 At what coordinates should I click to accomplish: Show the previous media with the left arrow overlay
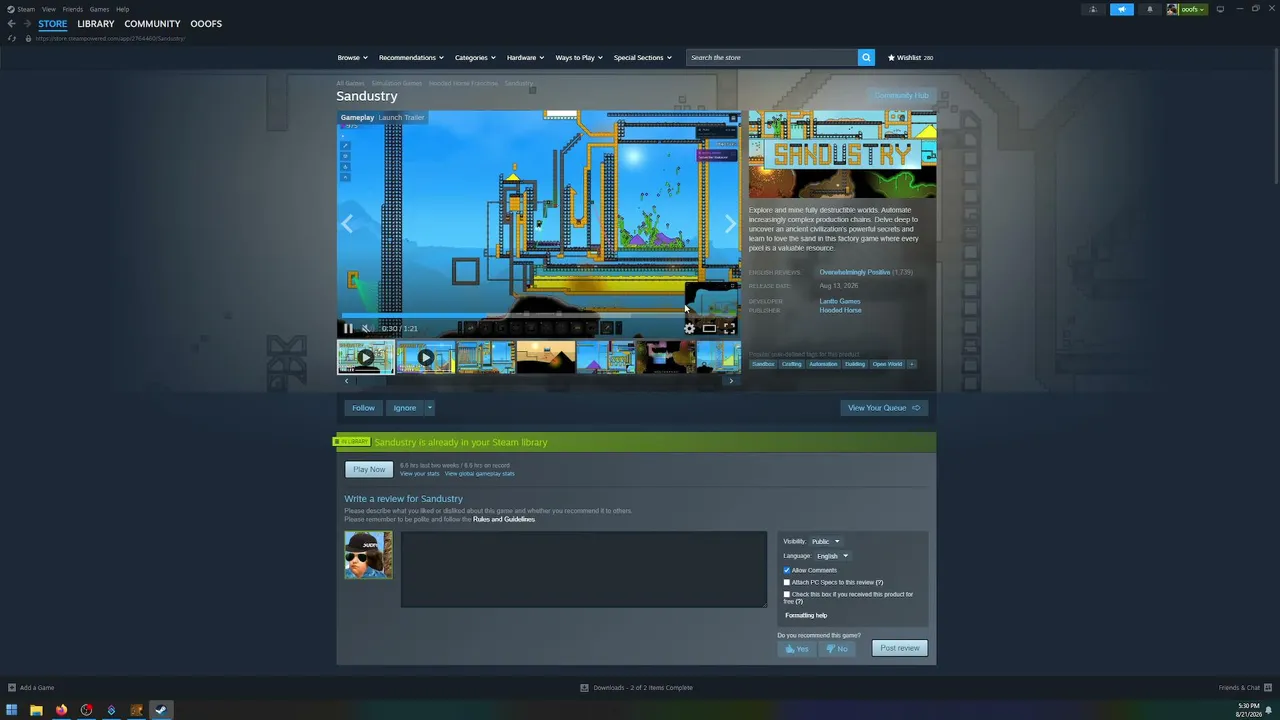[x=347, y=224]
